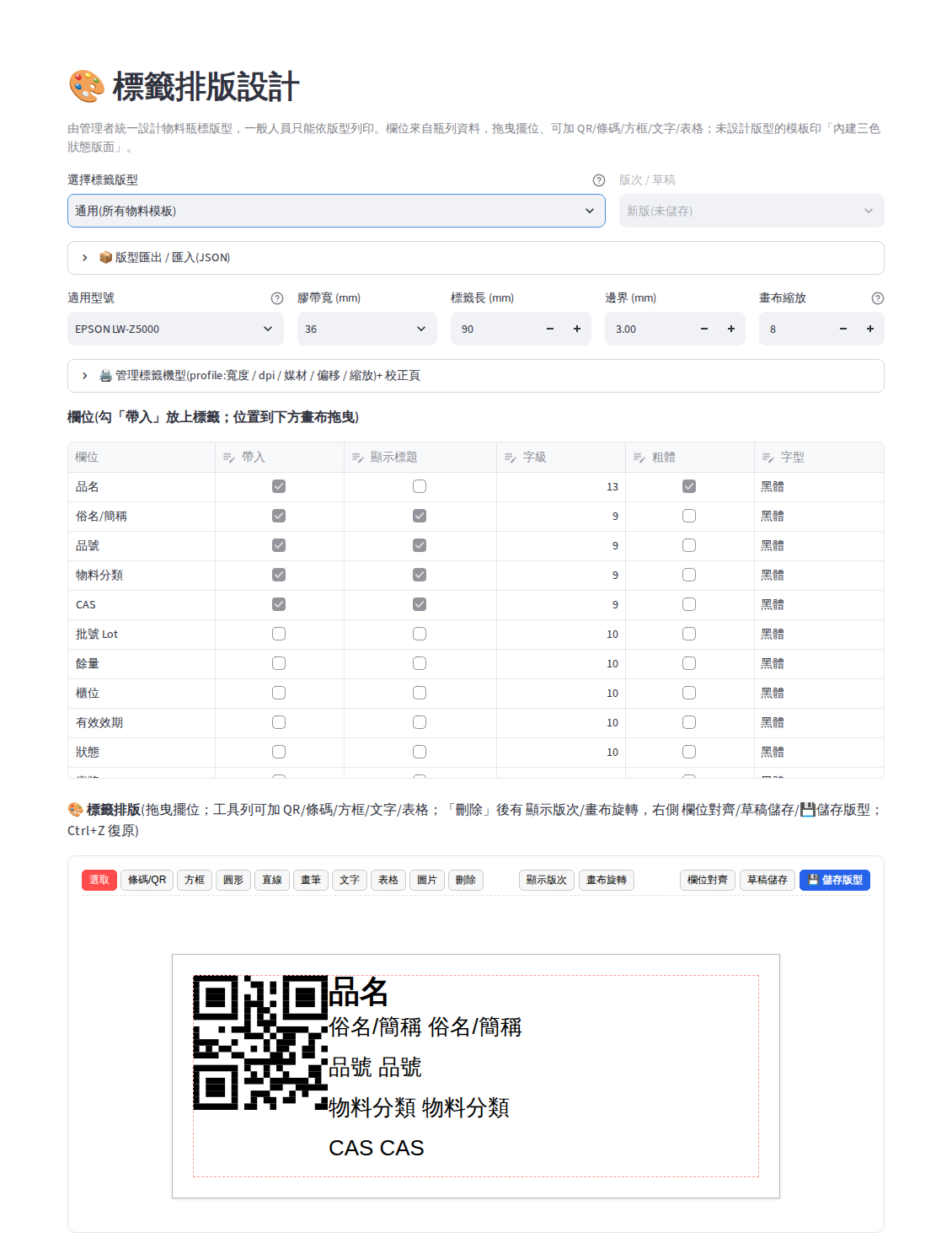This screenshot has width=952, height=1243.
Task: Open the 版次 / 草稿 dropdown
Action: pos(751,211)
